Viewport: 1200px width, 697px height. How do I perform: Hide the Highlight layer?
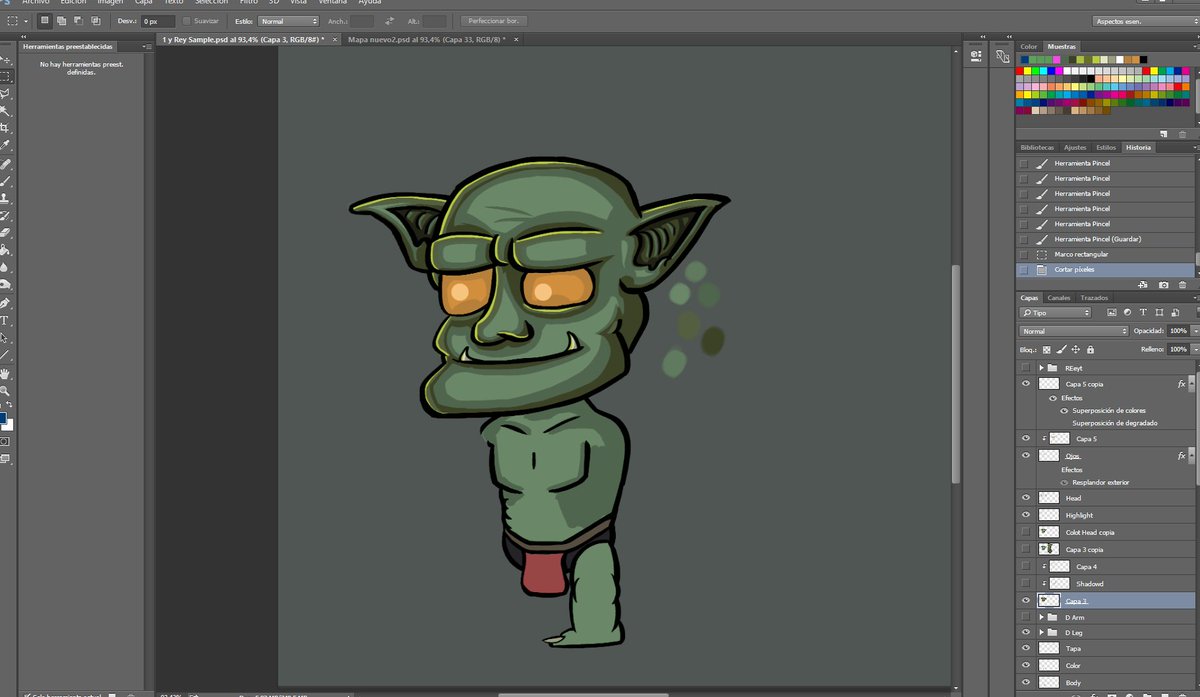pyautogui.click(x=1025, y=515)
